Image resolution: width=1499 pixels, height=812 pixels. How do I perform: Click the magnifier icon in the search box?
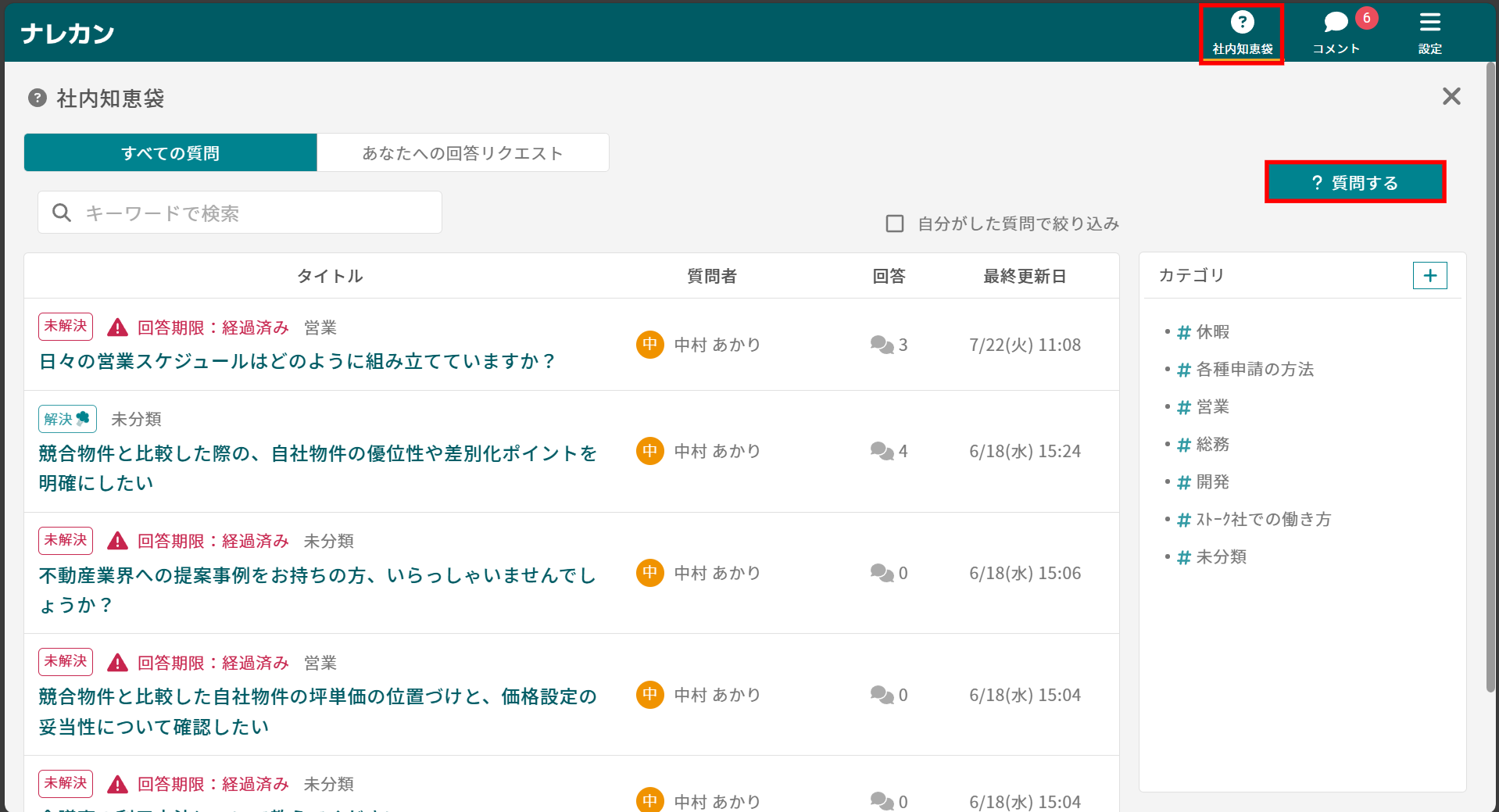62,212
